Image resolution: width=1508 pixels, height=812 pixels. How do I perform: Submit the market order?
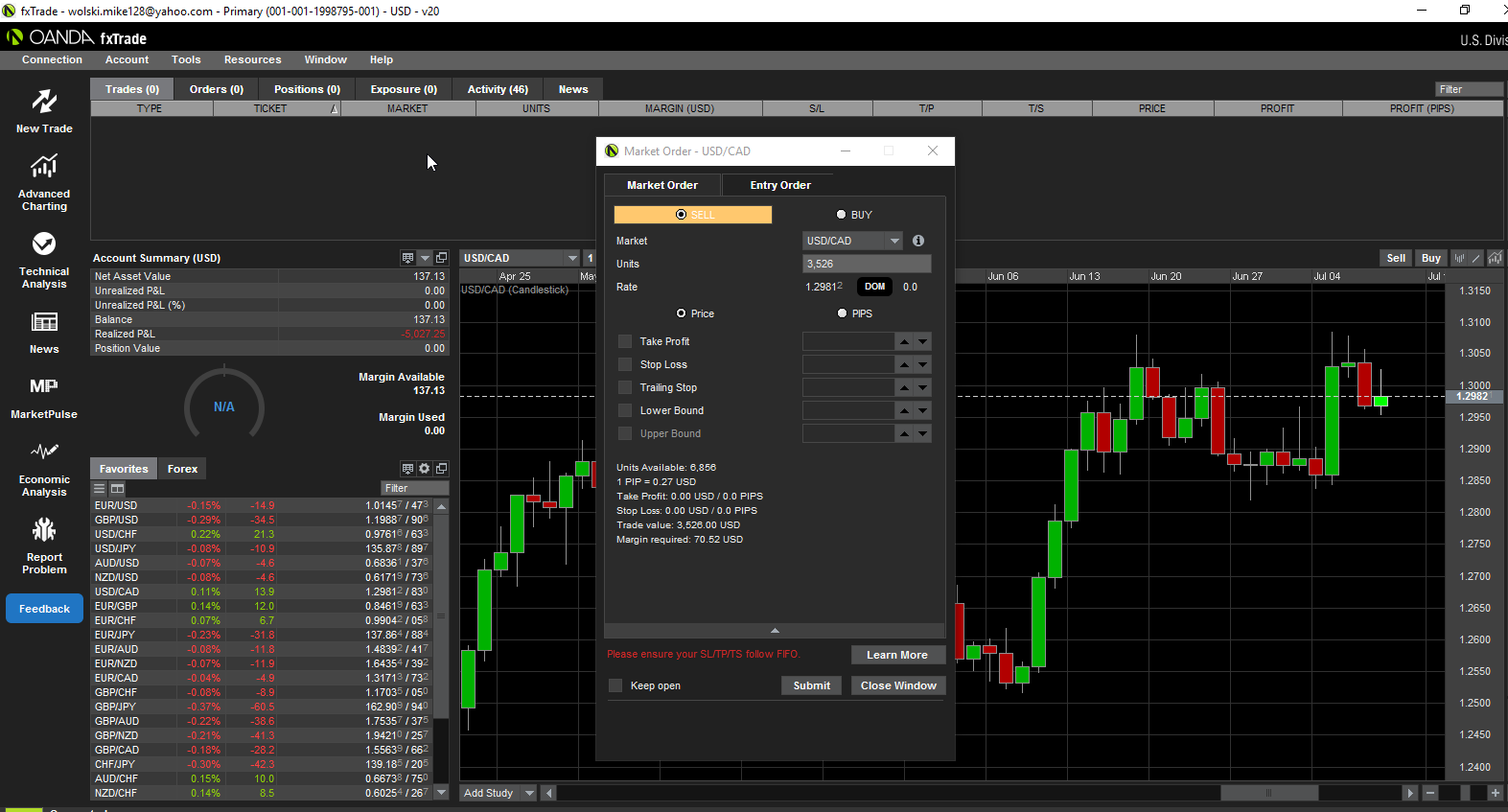coord(811,685)
